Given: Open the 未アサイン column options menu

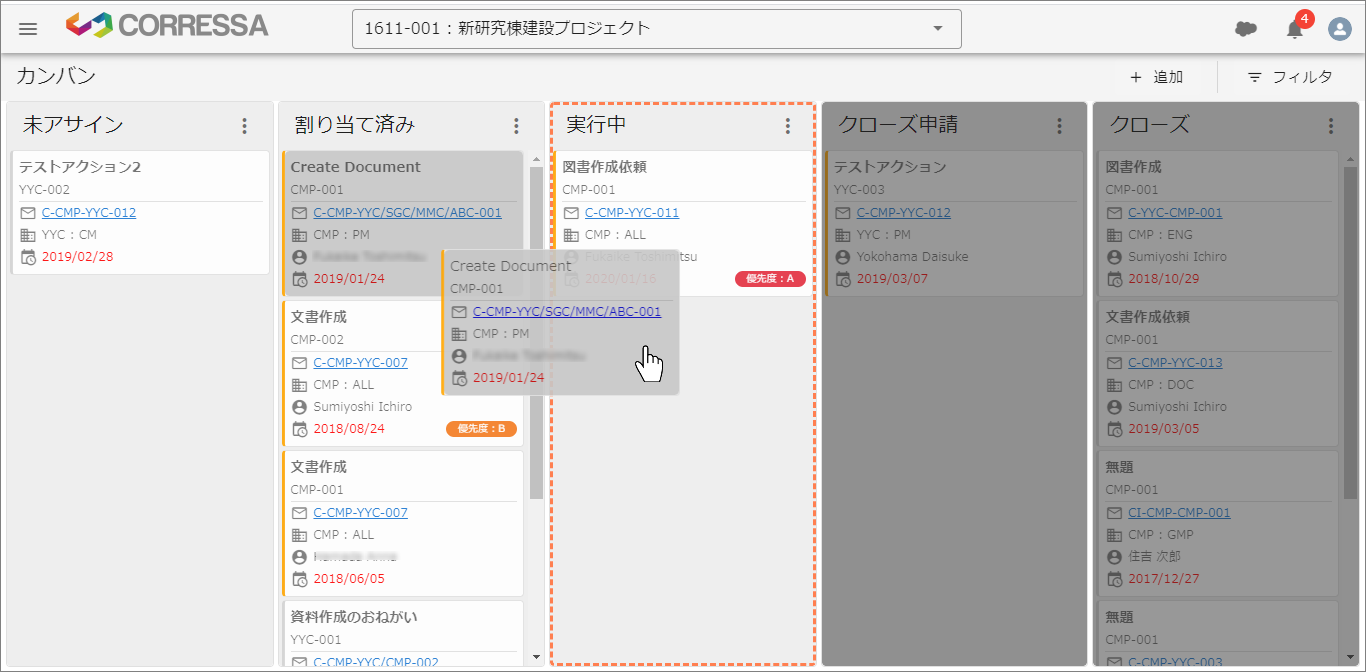Looking at the screenshot, I should 244,125.
